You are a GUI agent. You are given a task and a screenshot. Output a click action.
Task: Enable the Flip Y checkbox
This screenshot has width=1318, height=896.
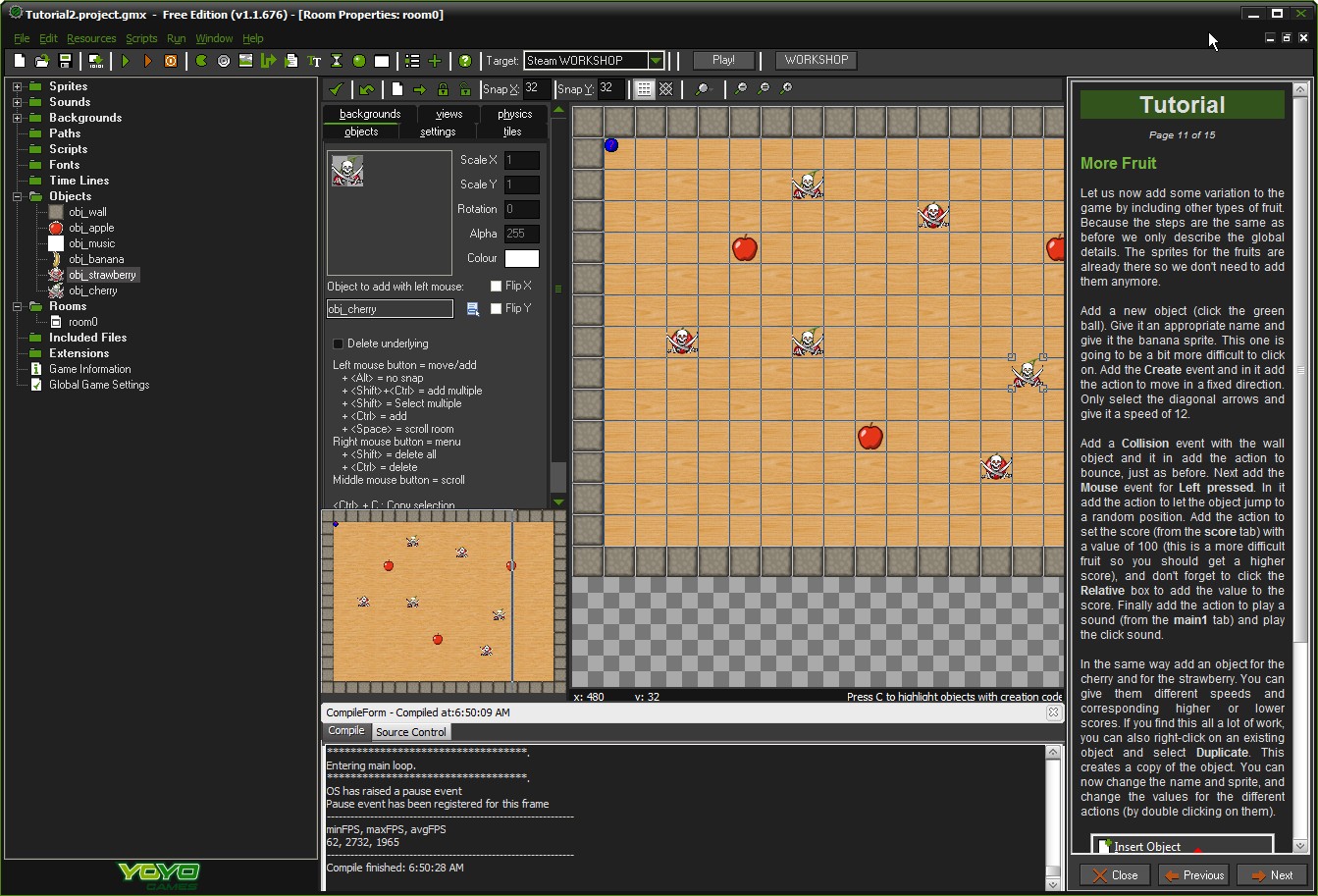496,309
